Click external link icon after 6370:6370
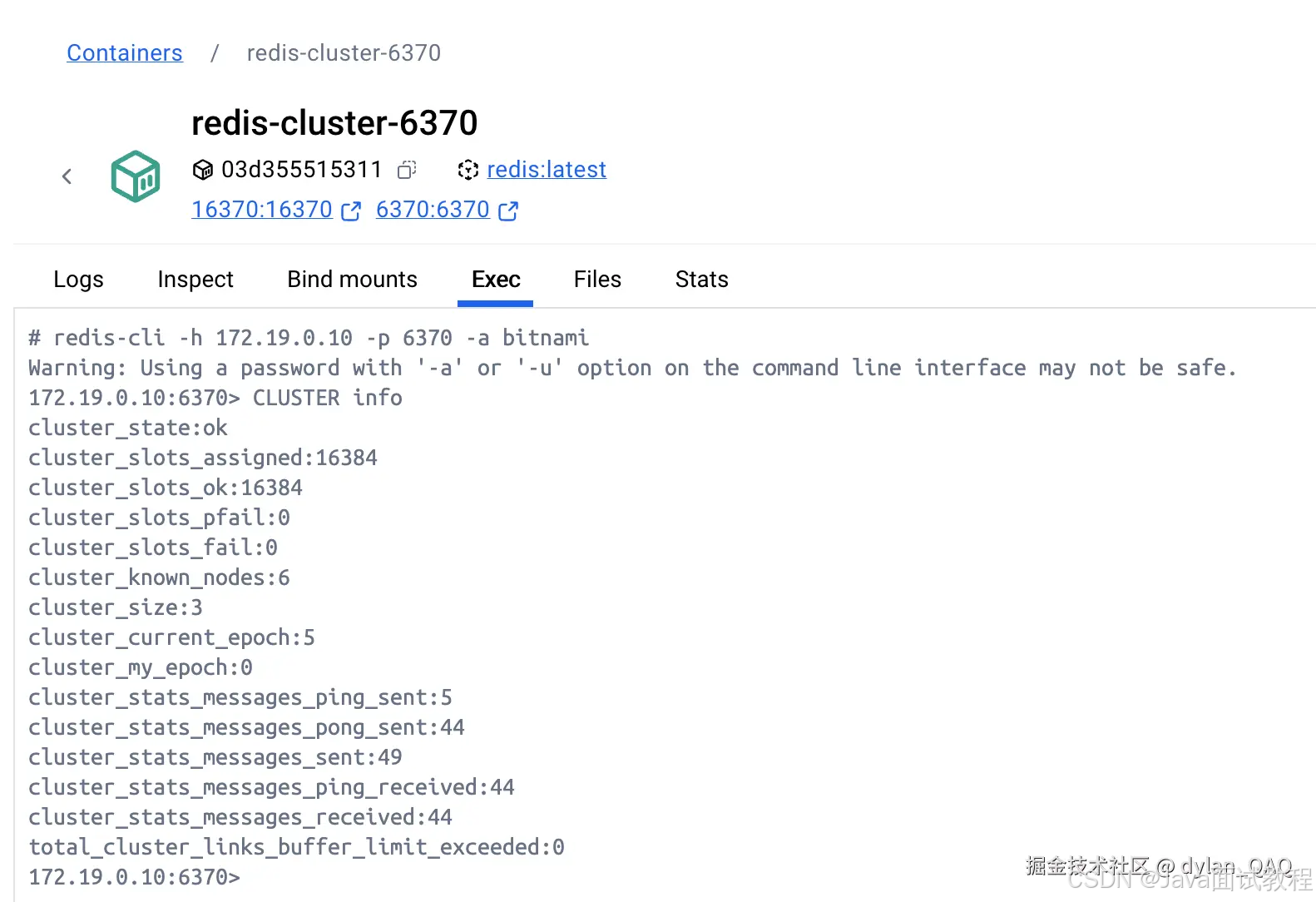 (x=508, y=211)
